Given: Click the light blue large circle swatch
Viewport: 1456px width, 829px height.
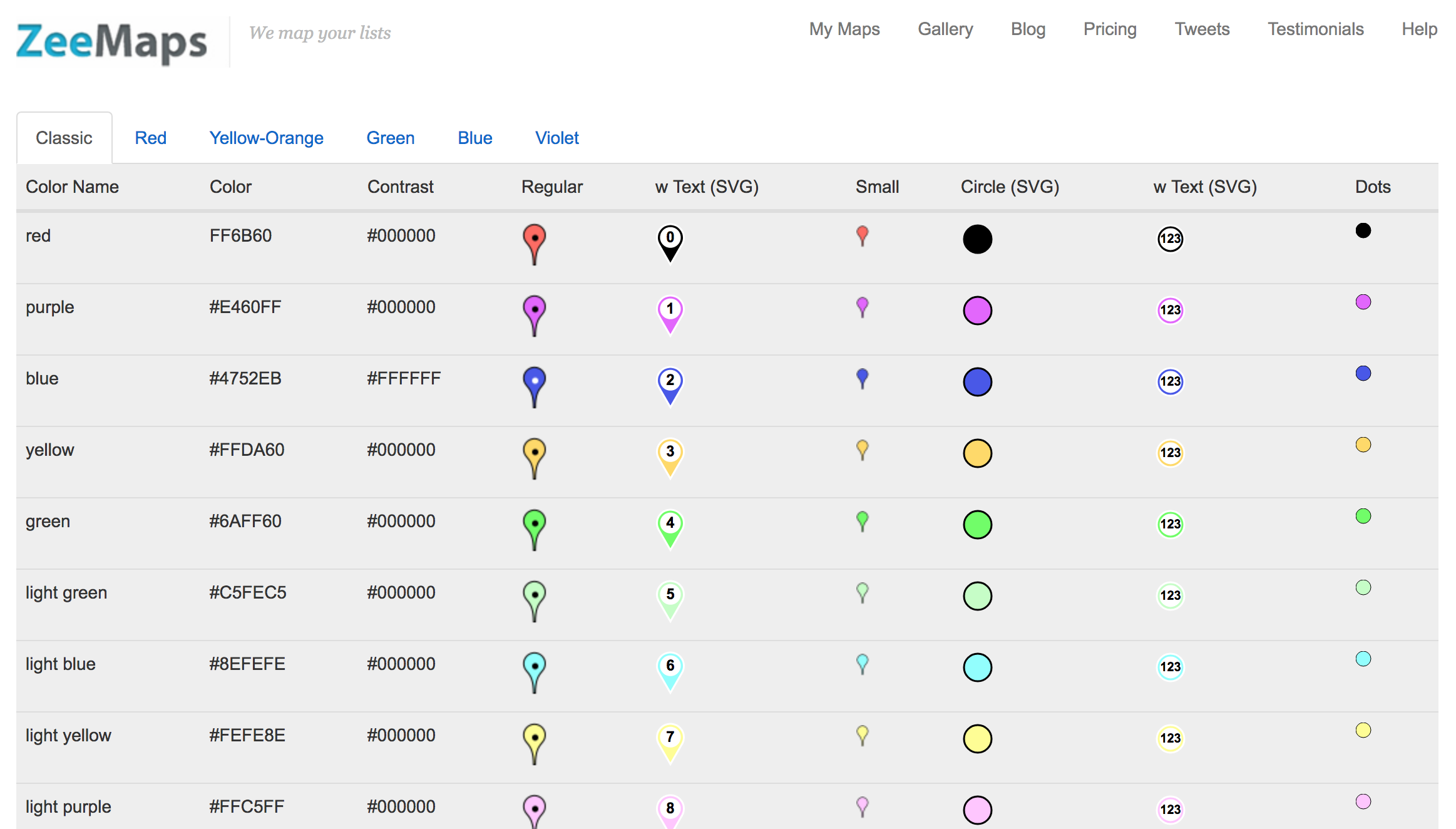Looking at the screenshot, I should [977, 667].
